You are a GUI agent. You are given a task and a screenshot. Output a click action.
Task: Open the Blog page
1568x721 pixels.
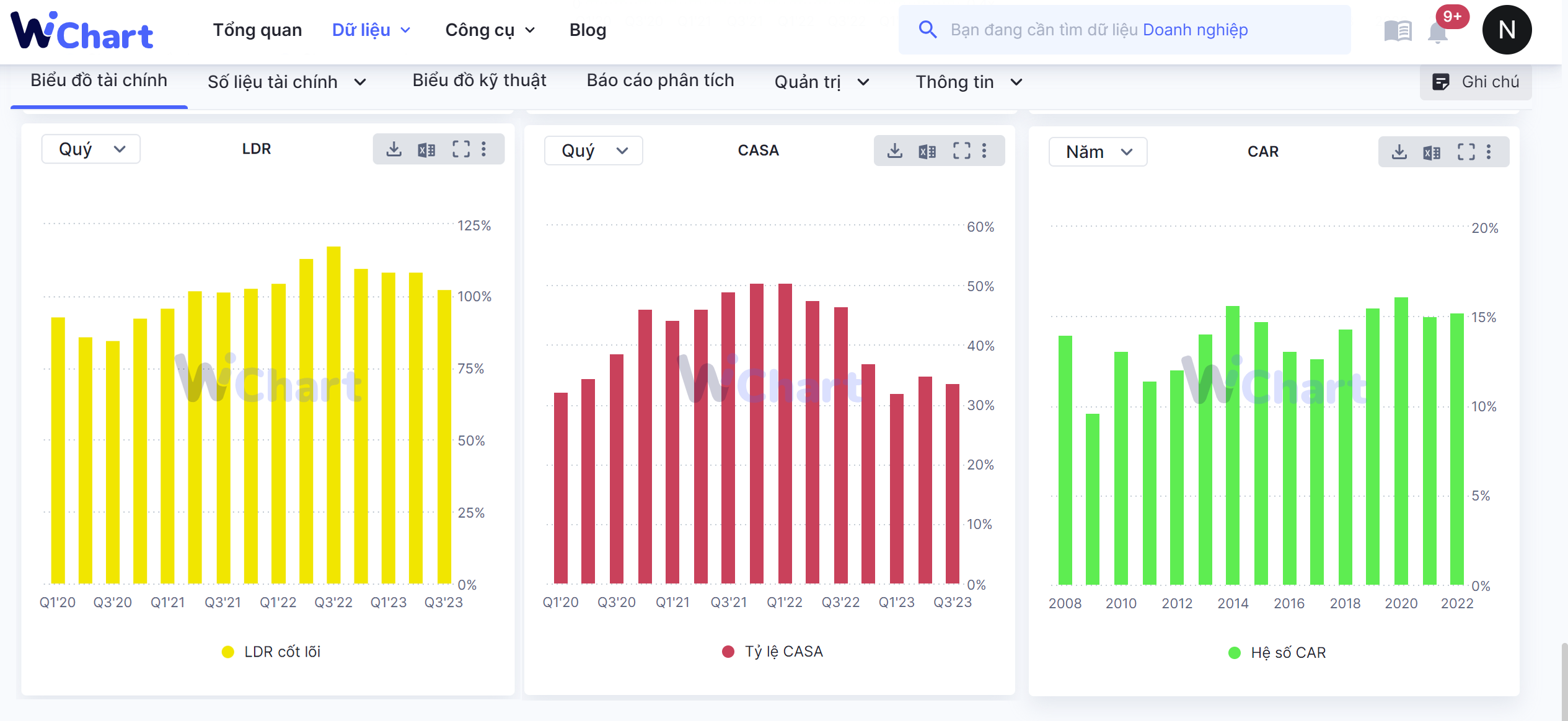[x=588, y=30]
